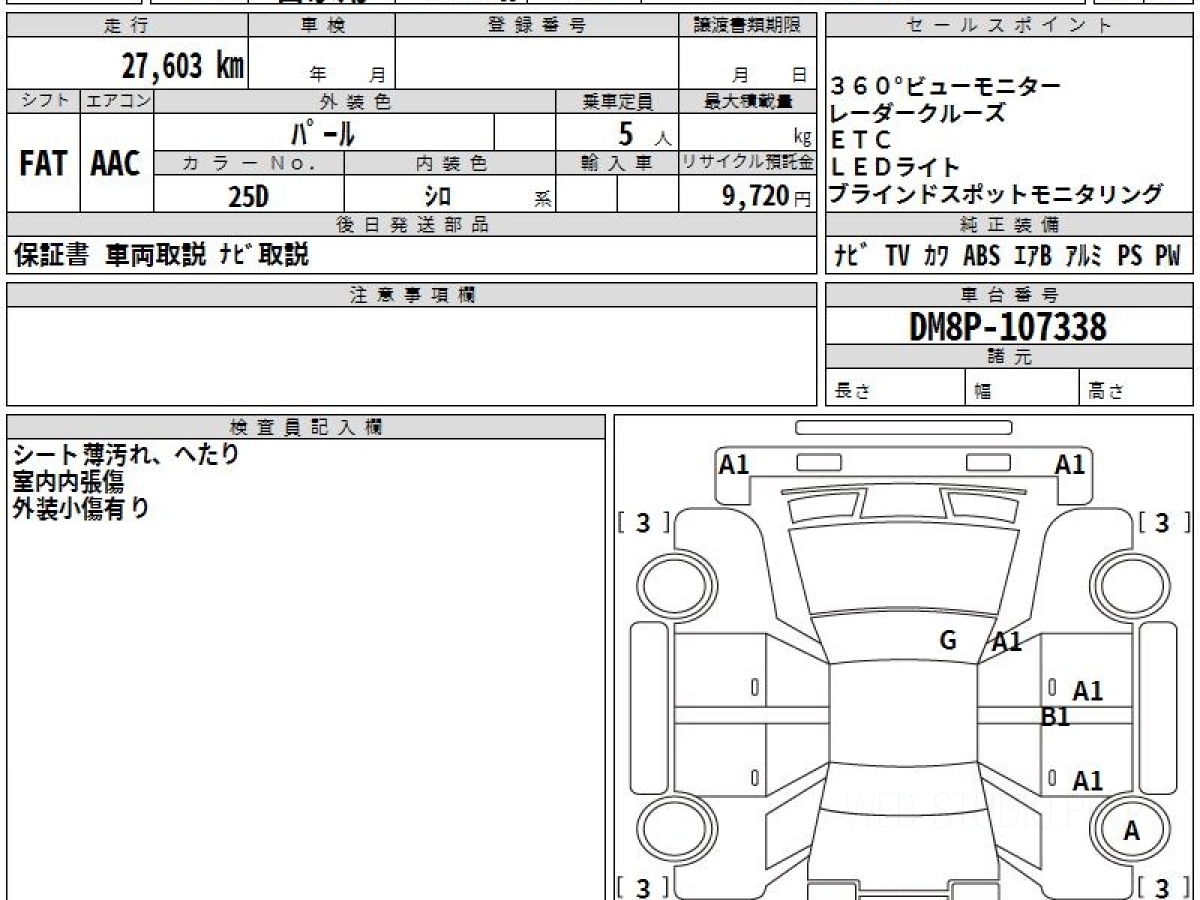Image resolution: width=1200 pixels, height=900 pixels.
Task: Select the 360°ビューモニター sales point
Action: pyautogui.click(x=946, y=87)
